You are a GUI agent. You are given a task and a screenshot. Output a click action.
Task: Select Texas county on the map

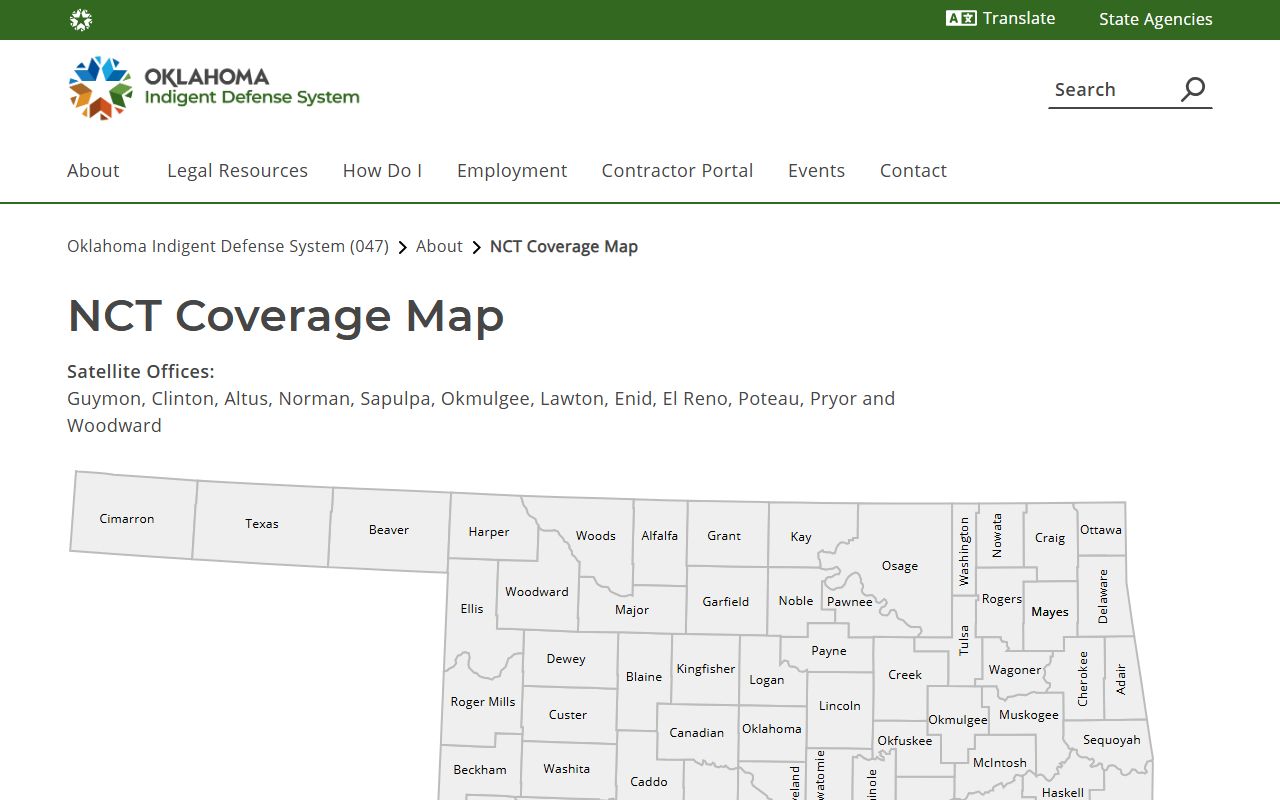pyautogui.click(x=262, y=523)
